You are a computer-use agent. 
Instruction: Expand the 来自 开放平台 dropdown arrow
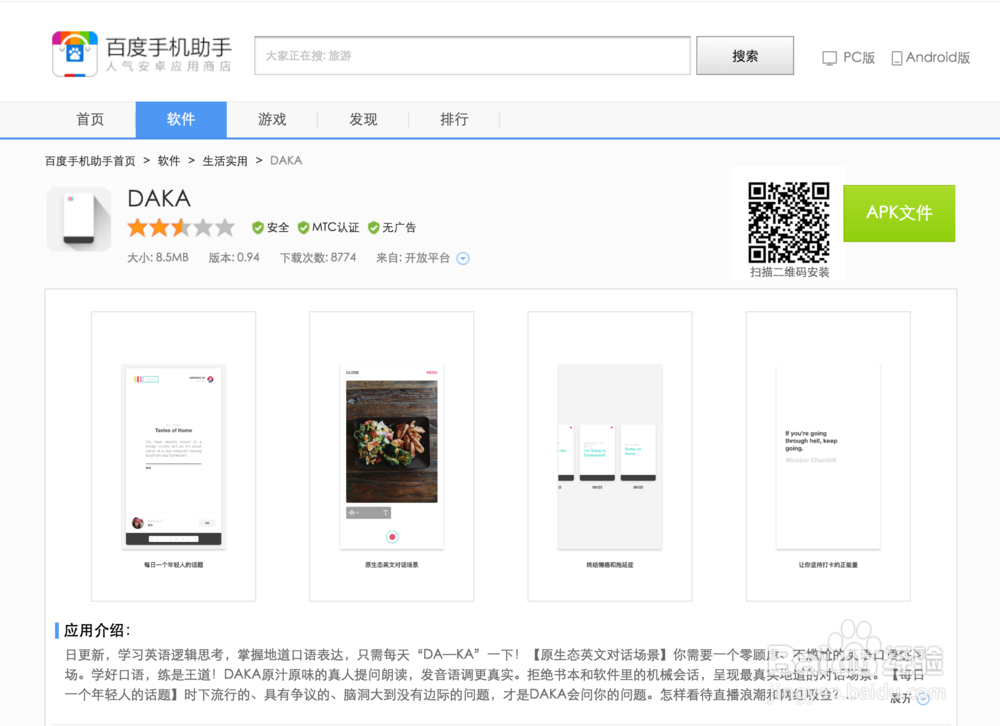coord(463,258)
